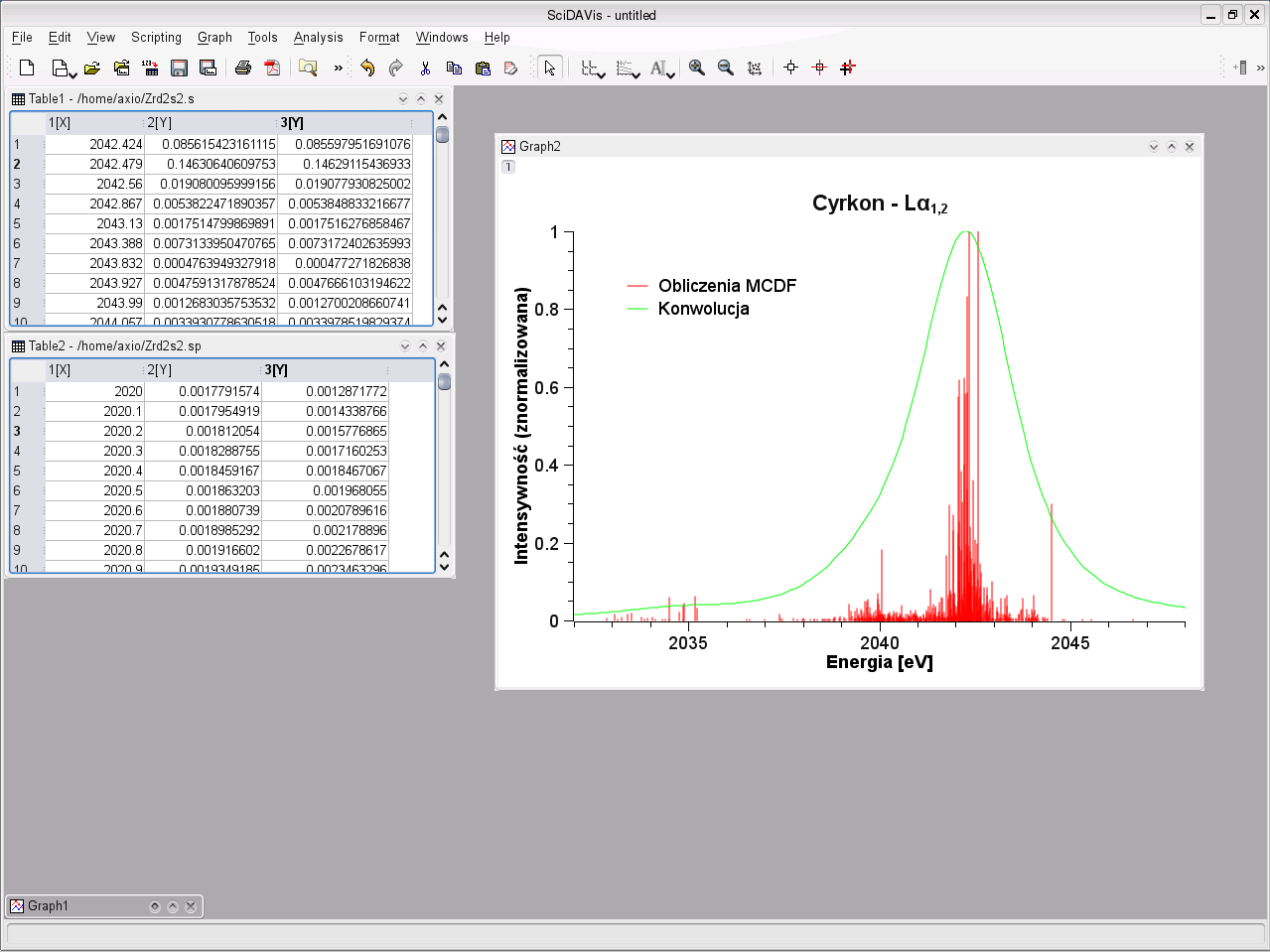Shade the Graph2 window using its down-chevron
1270x952 pixels.
pyautogui.click(x=1154, y=146)
